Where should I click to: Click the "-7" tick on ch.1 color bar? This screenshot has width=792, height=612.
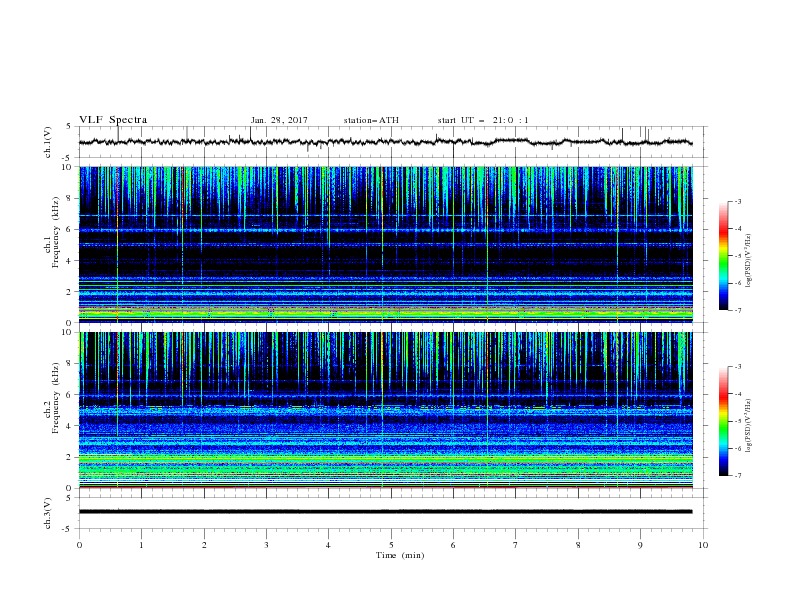click(x=737, y=310)
